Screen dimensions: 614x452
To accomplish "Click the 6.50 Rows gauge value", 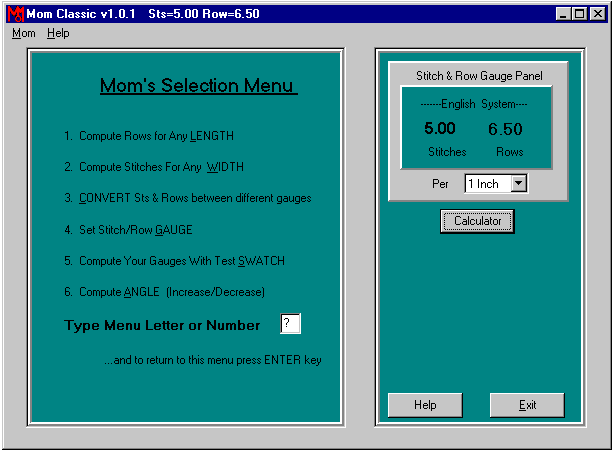I will tap(505, 129).
